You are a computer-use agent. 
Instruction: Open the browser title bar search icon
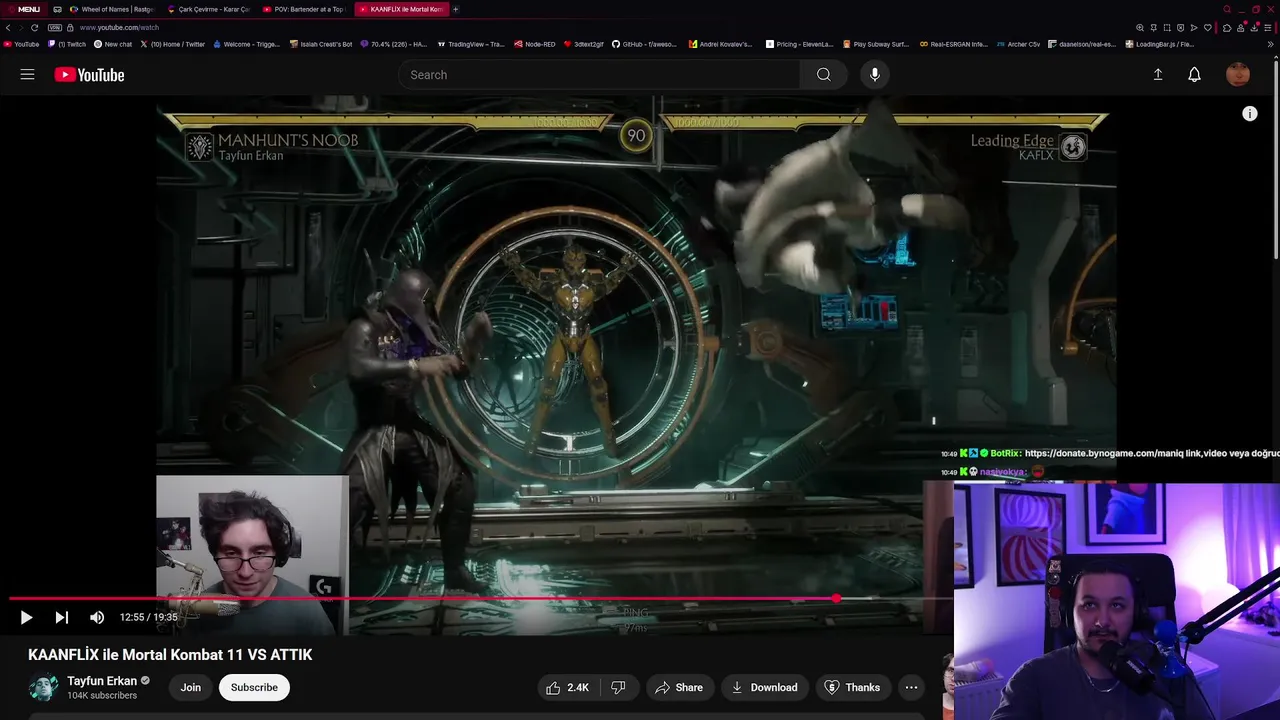tap(1227, 9)
